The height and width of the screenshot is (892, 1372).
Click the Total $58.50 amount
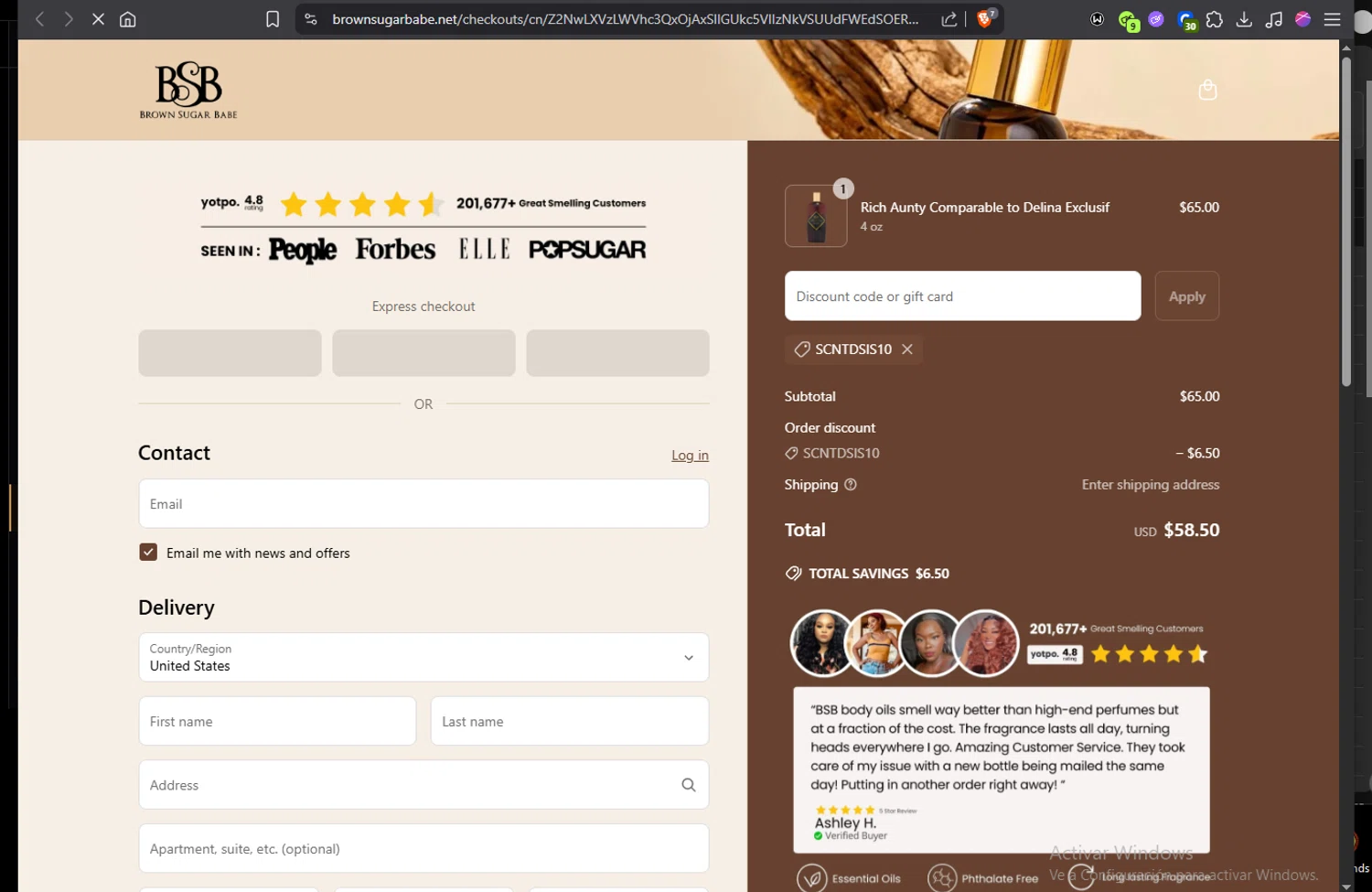[x=1191, y=531]
